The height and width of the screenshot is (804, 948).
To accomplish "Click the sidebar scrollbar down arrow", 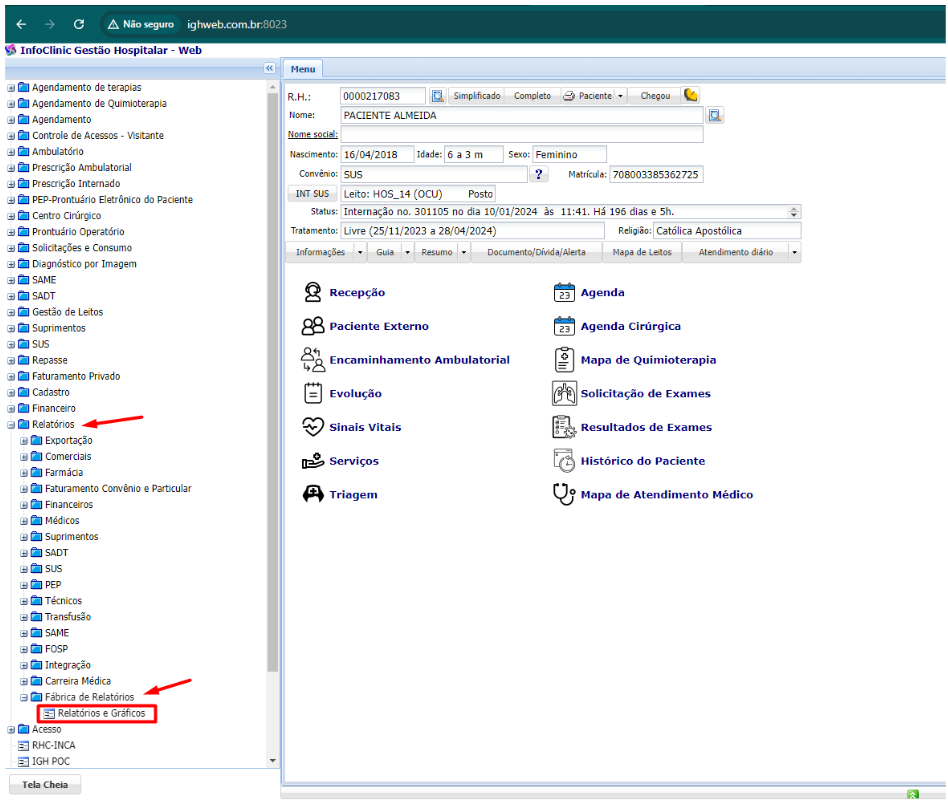I will (273, 760).
